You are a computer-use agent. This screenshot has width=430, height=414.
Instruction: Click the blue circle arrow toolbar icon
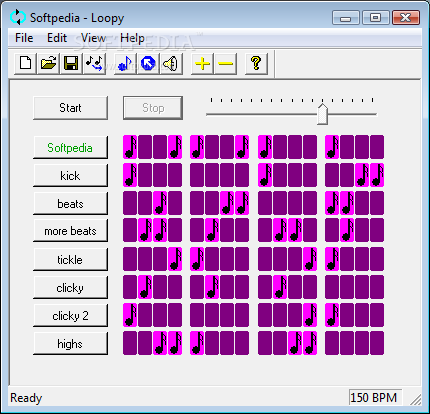pyautogui.click(x=148, y=63)
